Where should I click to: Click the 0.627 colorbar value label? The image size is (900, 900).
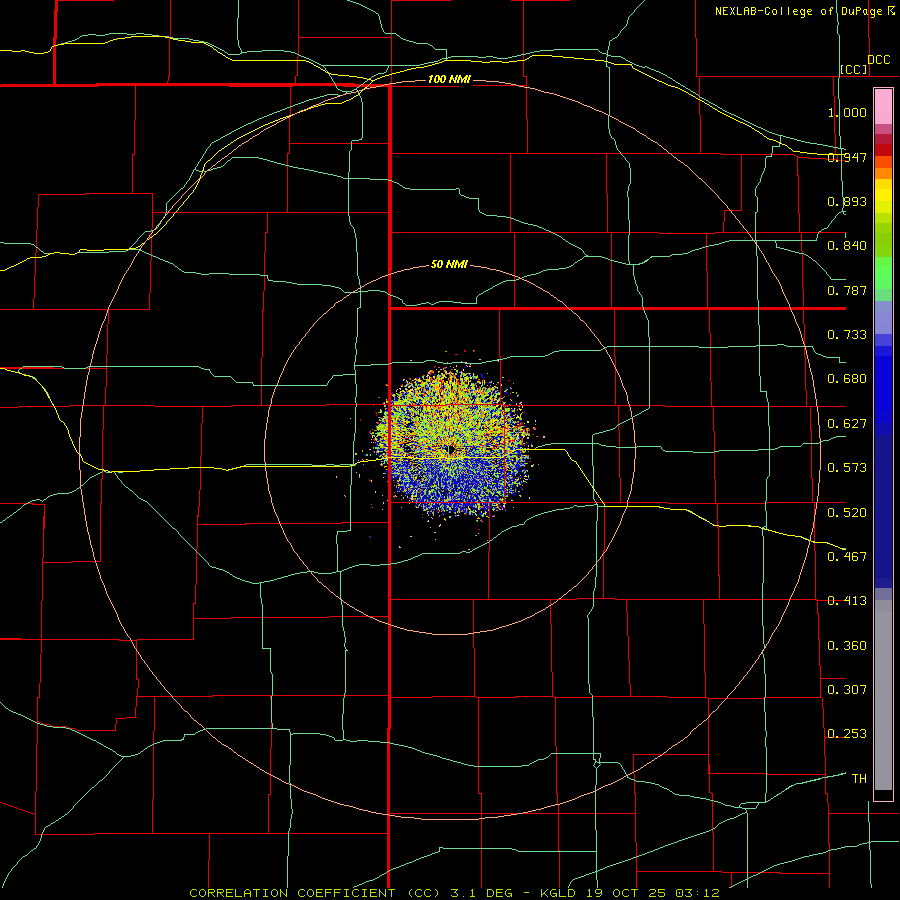click(847, 424)
